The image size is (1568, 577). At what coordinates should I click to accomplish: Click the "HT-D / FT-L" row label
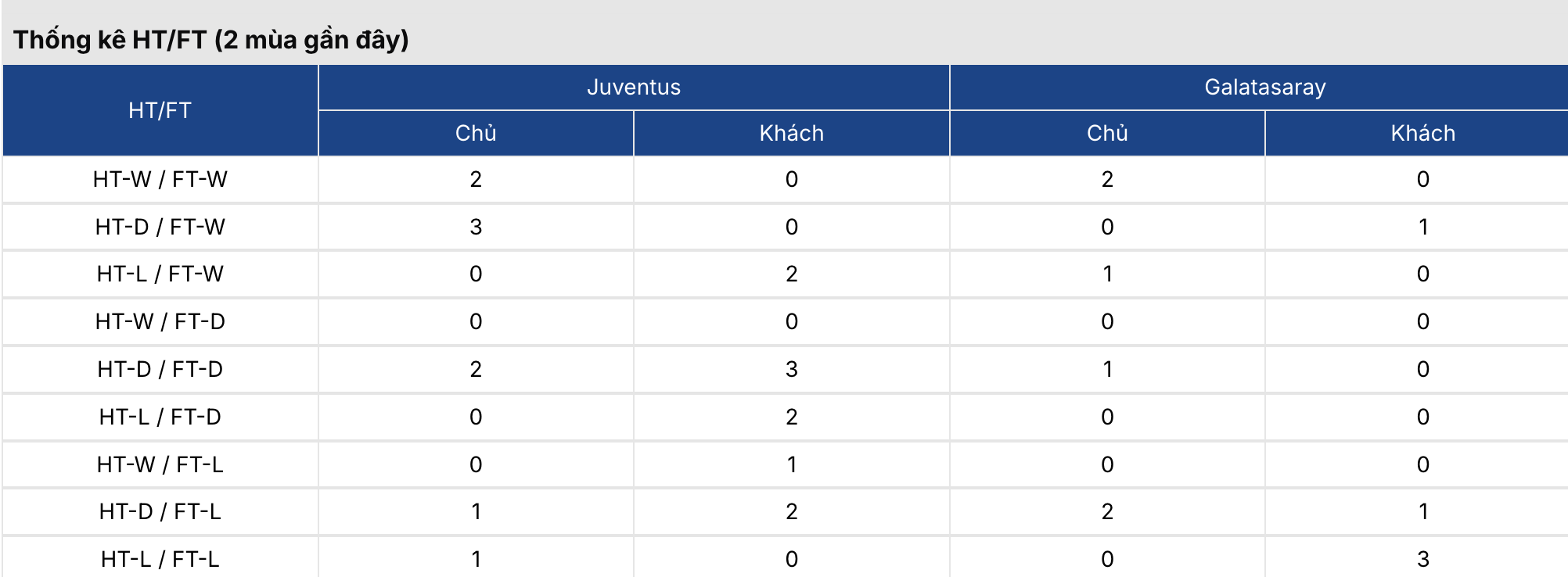[x=160, y=511]
